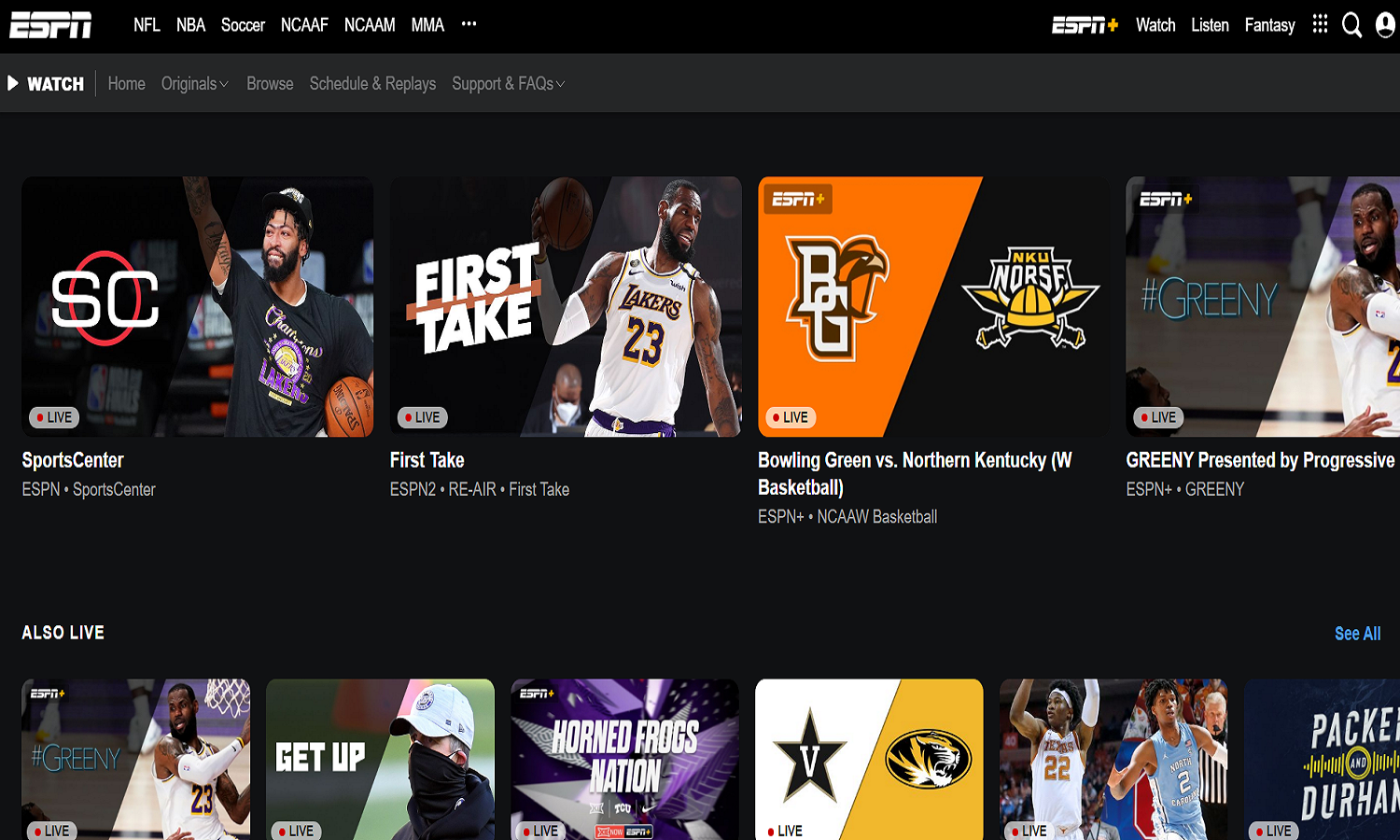
Task: Open the apps grid icon near search
Action: [x=1320, y=25]
